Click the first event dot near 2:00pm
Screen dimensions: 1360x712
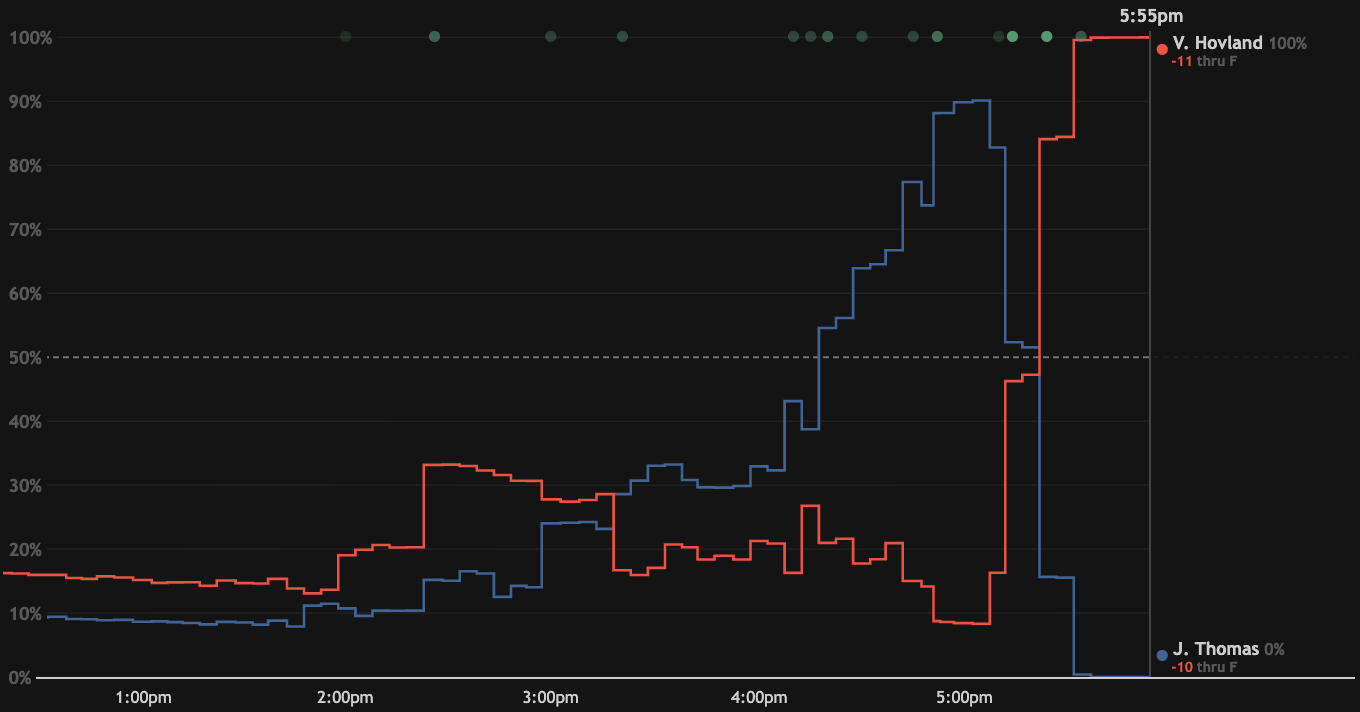[x=345, y=37]
